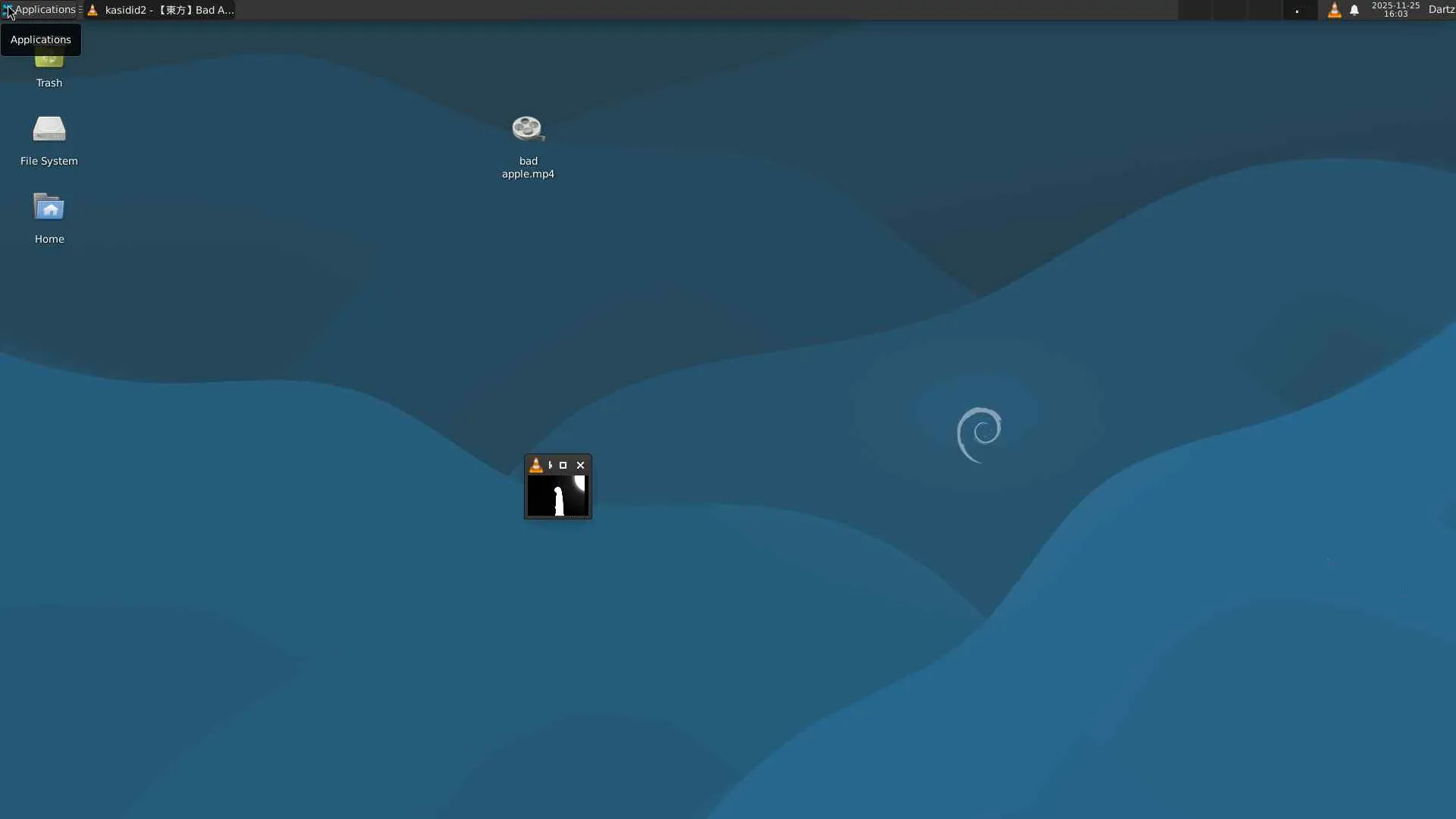Select the File System drive icon

[x=49, y=130]
